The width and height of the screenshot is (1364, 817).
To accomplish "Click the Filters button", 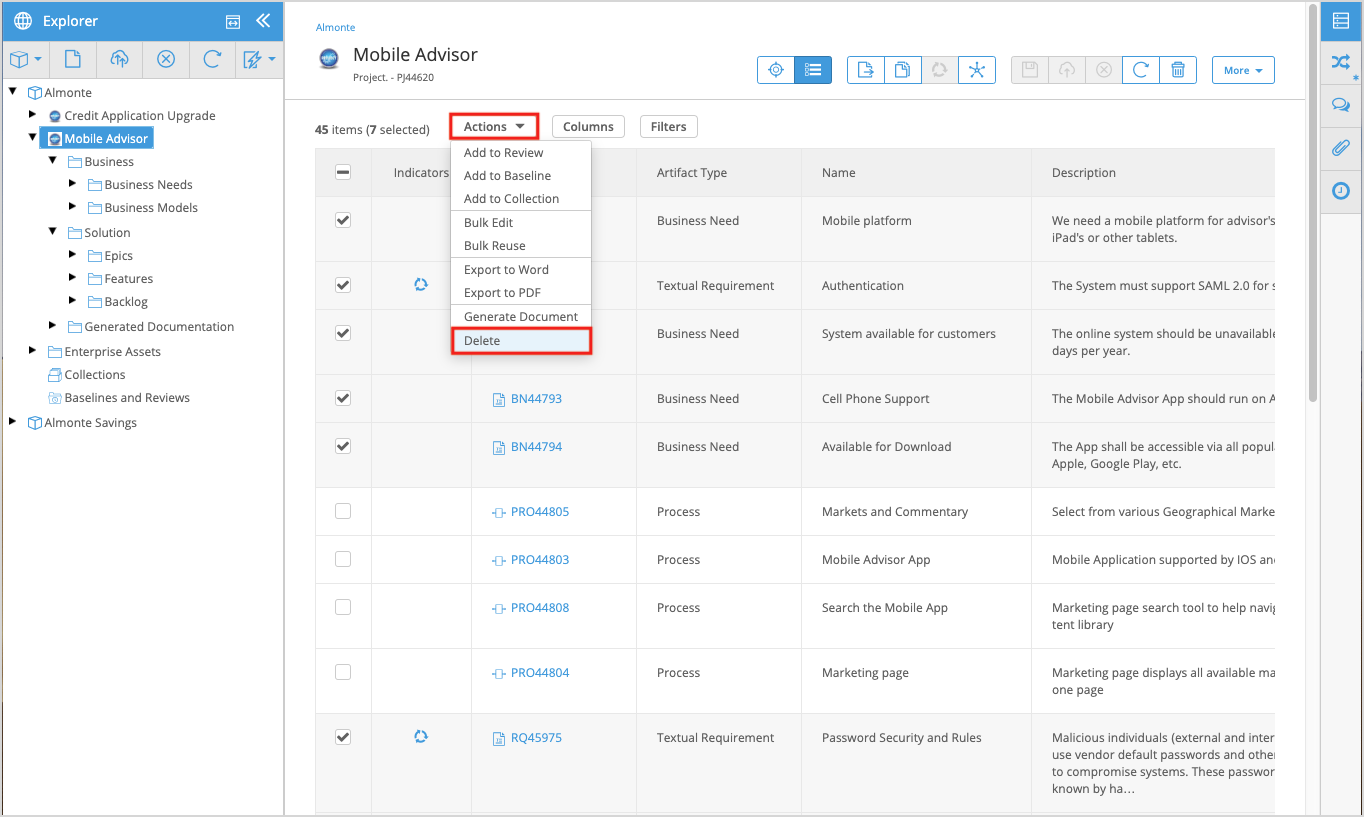I will point(668,126).
